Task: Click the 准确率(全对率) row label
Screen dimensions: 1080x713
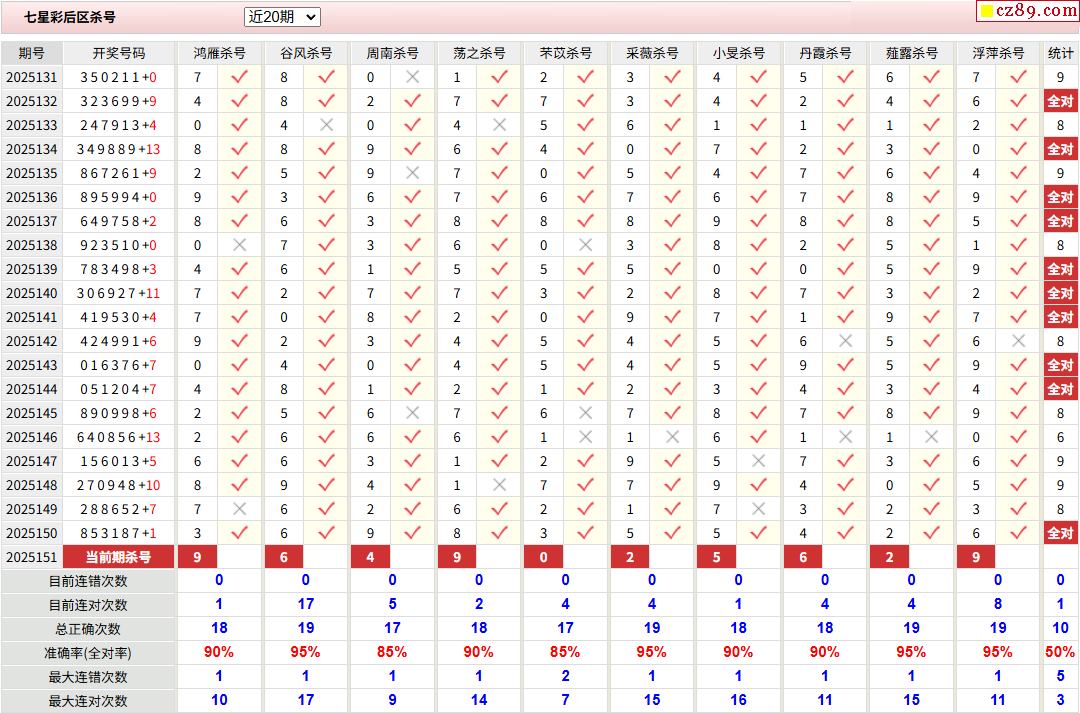Action: coord(87,653)
